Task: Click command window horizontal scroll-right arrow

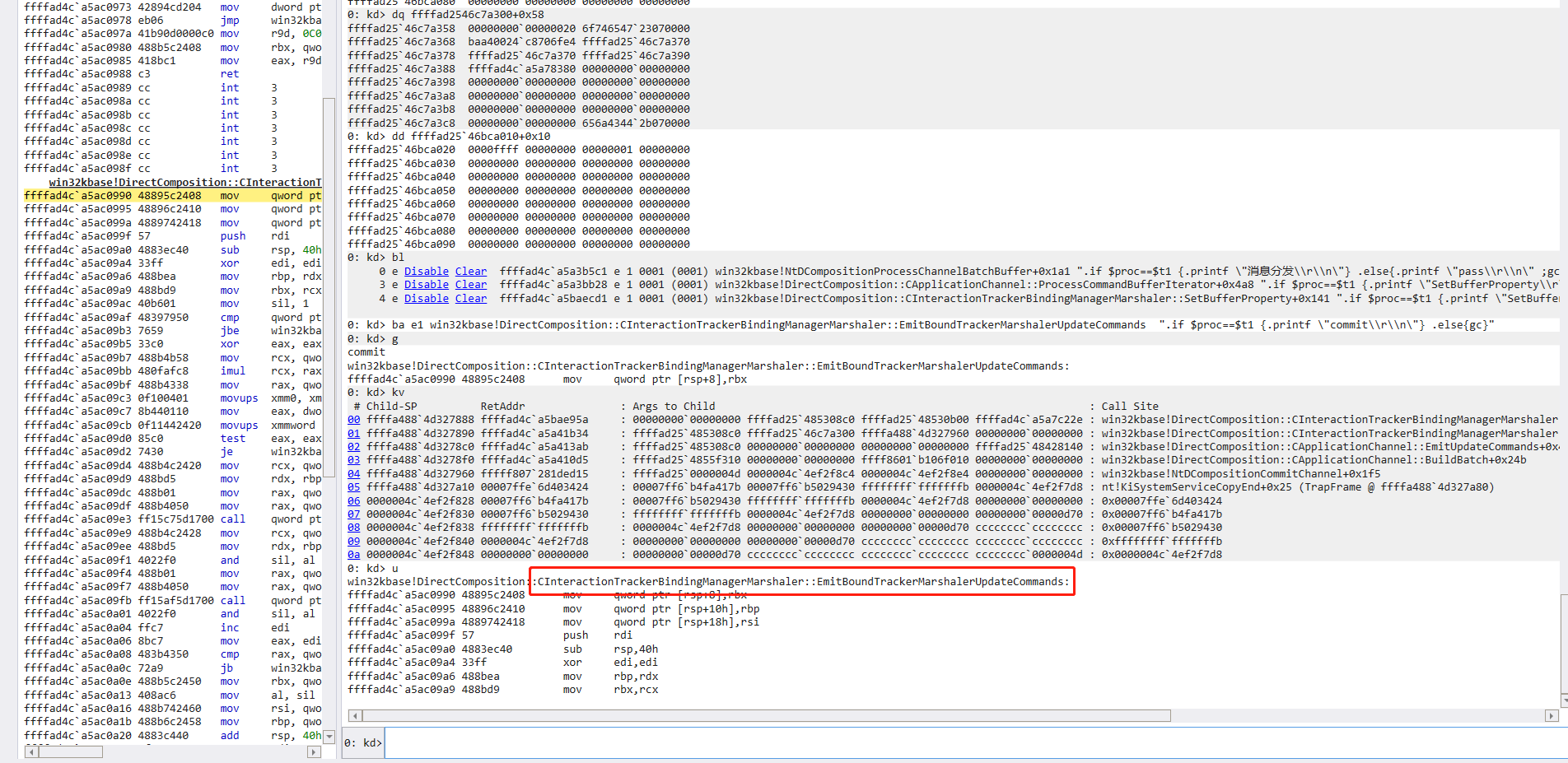Action: tap(1552, 716)
